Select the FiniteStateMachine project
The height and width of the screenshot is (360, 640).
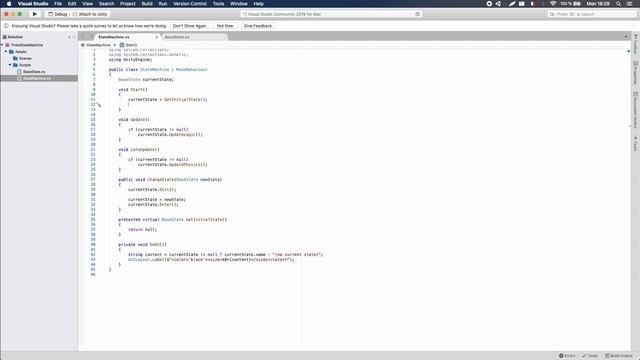(x=27, y=45)
